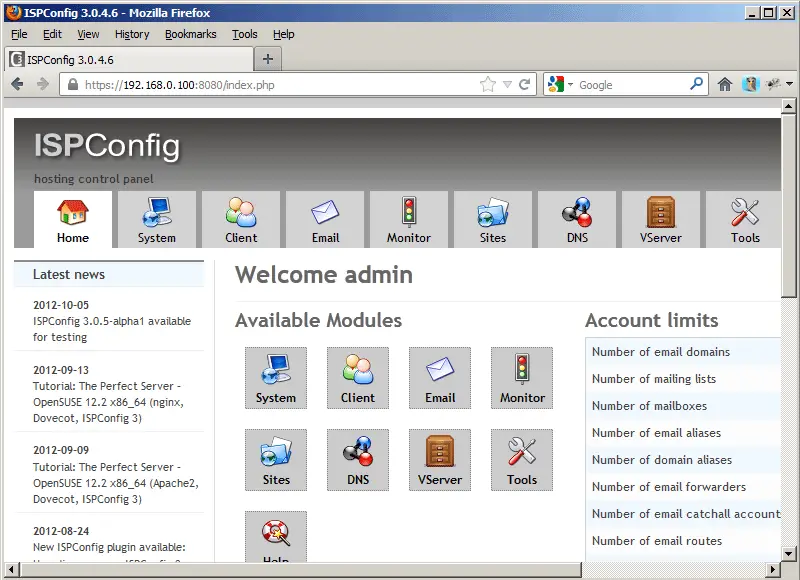The image size is (800, 580).
Task: Open news link ISPConfig 3.0.5-alpha1 available
Action: coord(112,329)
